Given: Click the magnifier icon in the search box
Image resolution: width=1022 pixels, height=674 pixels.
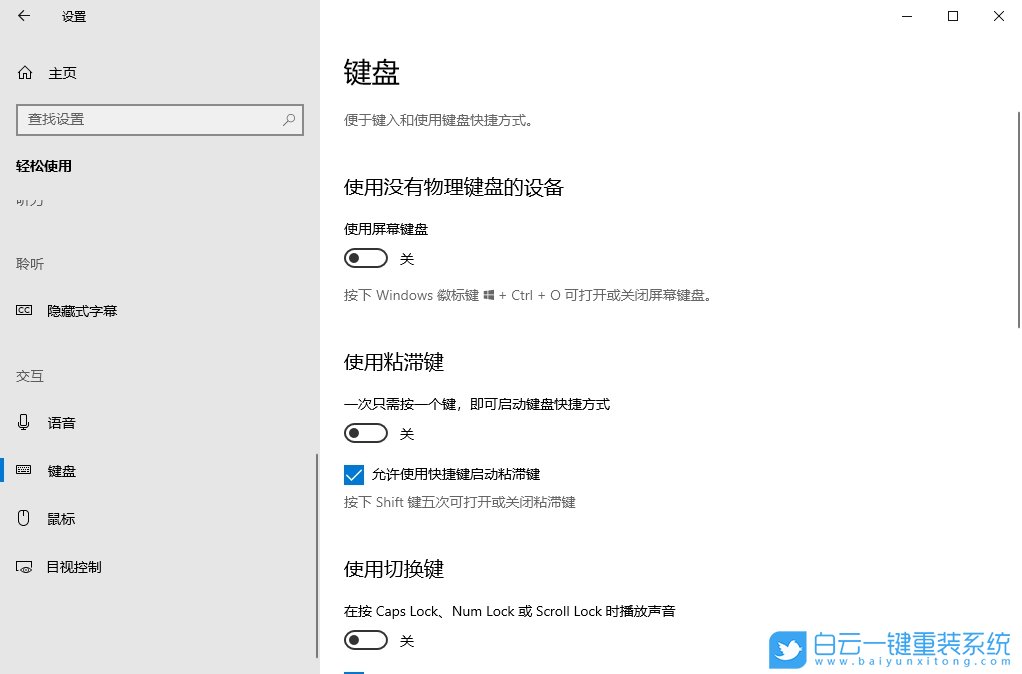Looking at the screenshot, I should 289,119.
